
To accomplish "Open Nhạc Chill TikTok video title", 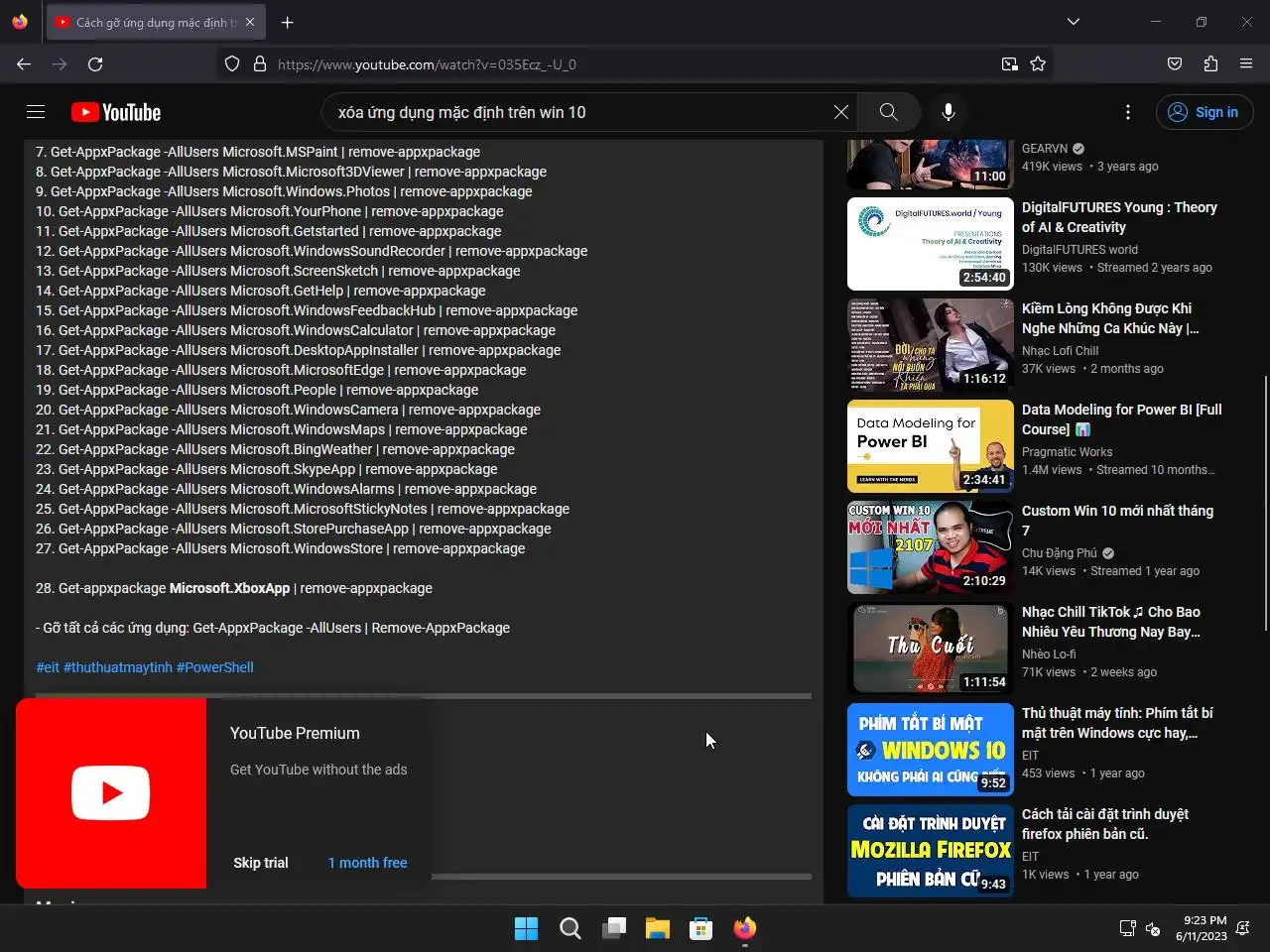I will tap(1111, 622).
